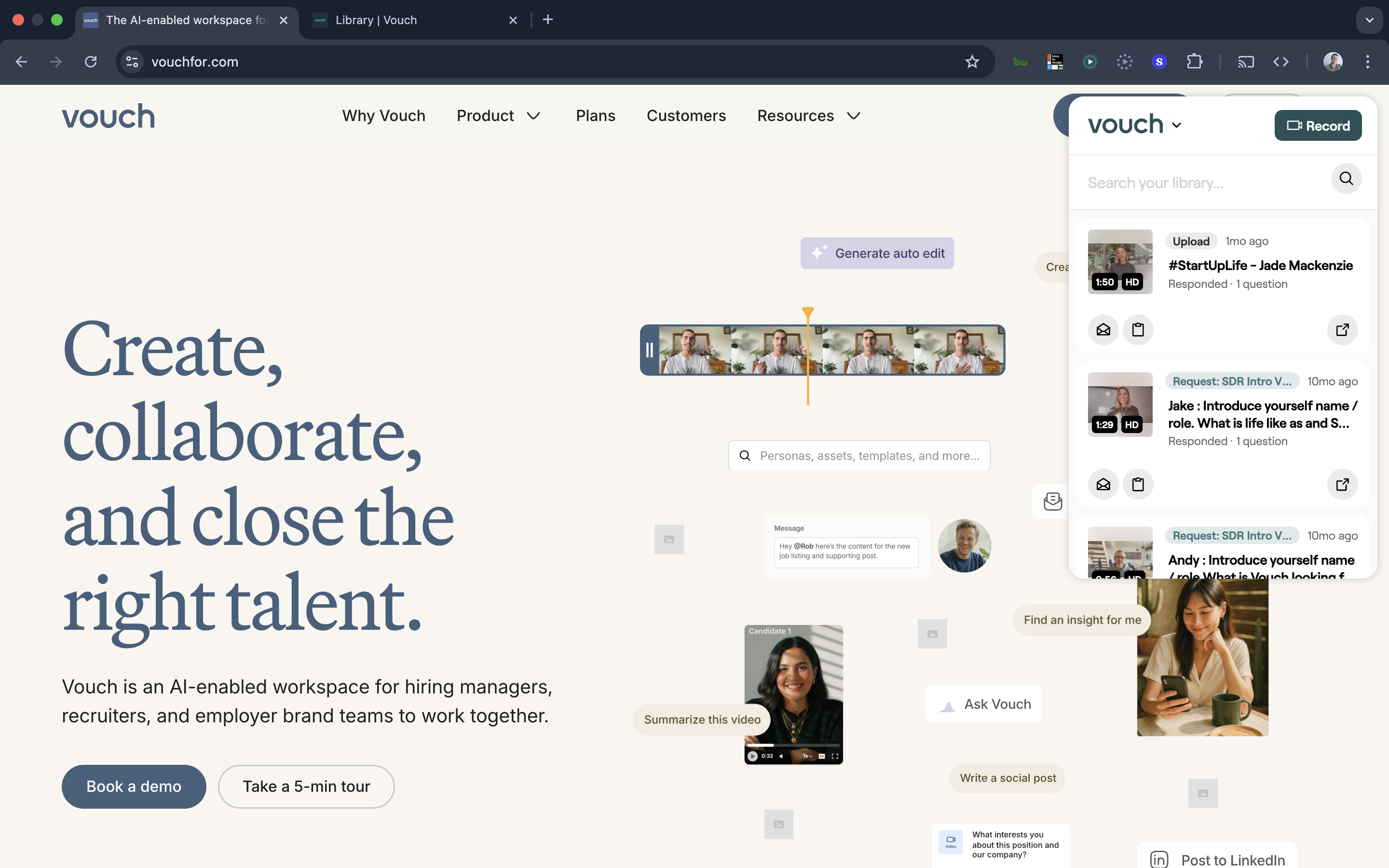
Task: Click Generate auto edit button
Action: (877, 253)
